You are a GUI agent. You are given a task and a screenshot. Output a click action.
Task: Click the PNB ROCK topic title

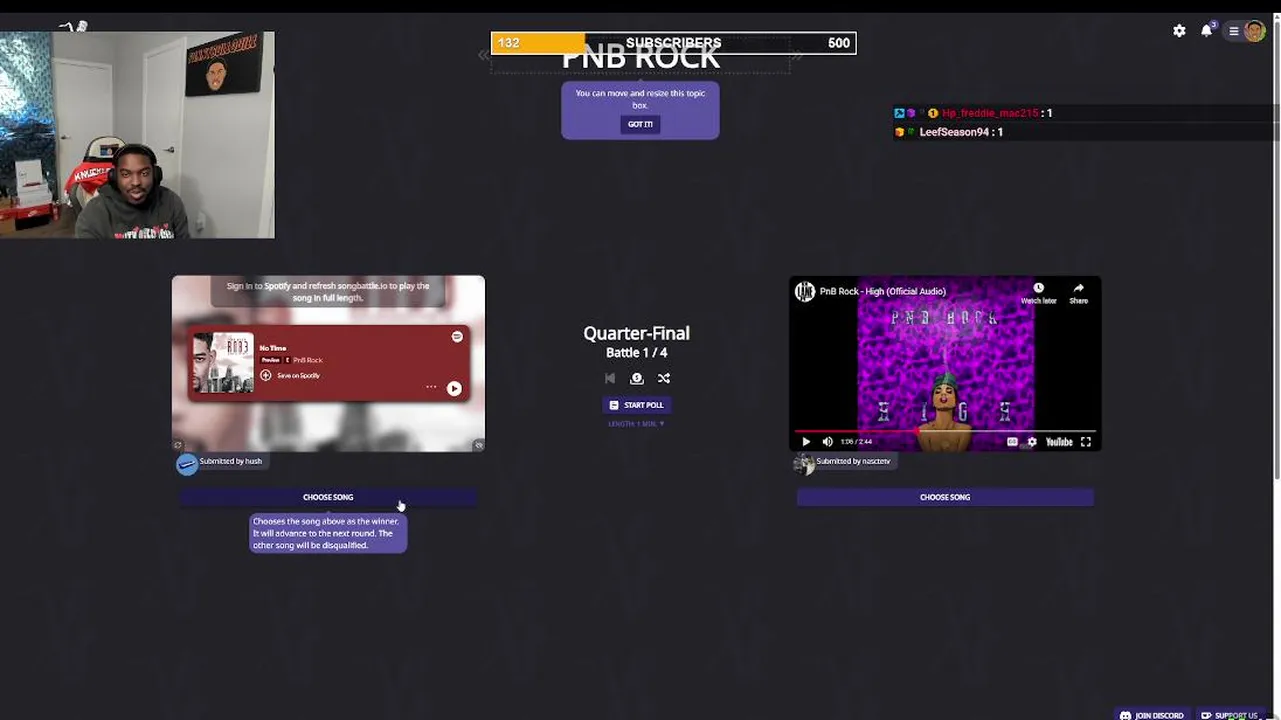click(x=640, y=58)
